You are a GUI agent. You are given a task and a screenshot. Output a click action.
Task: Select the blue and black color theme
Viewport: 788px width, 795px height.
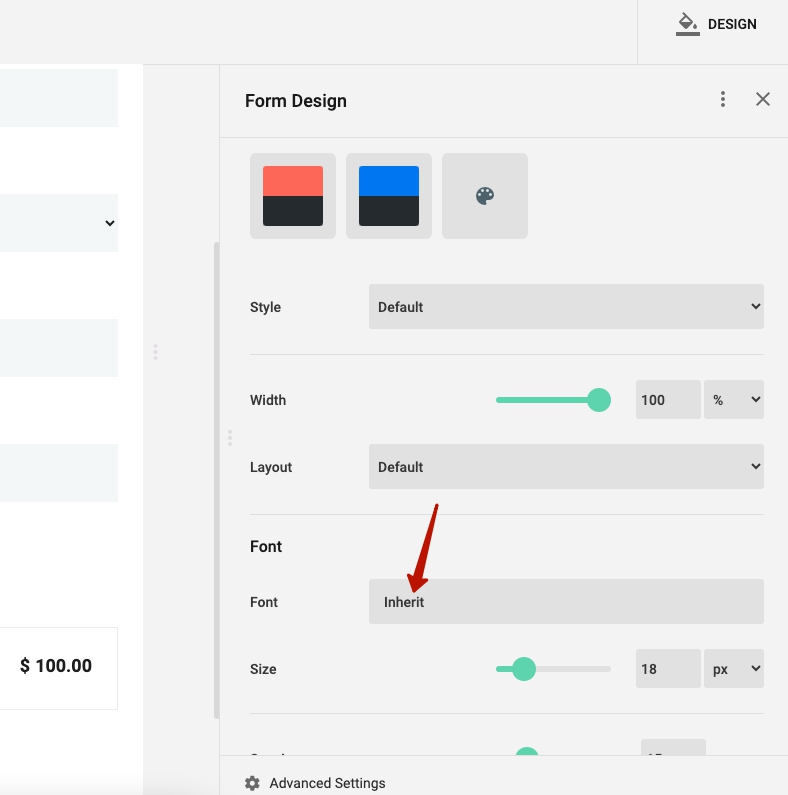389,196
